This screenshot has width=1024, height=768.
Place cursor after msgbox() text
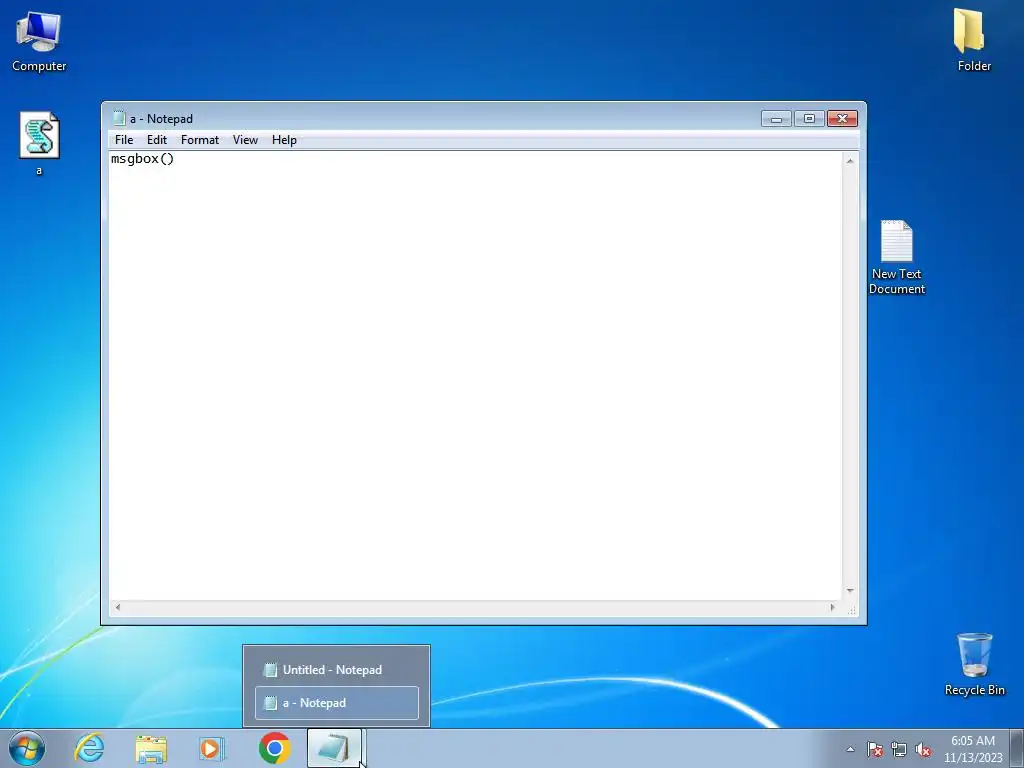point(175,159)
